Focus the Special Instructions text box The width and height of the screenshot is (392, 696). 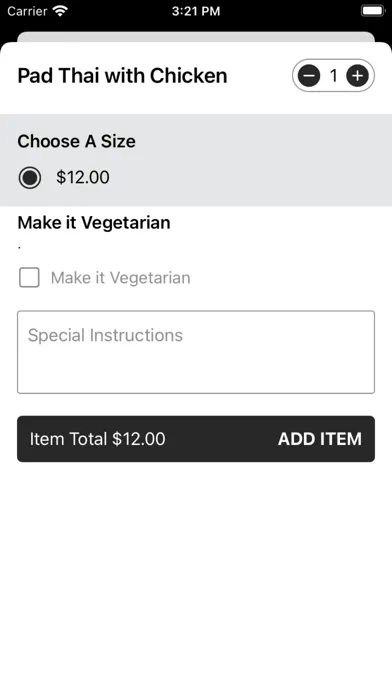click(196, 352)
